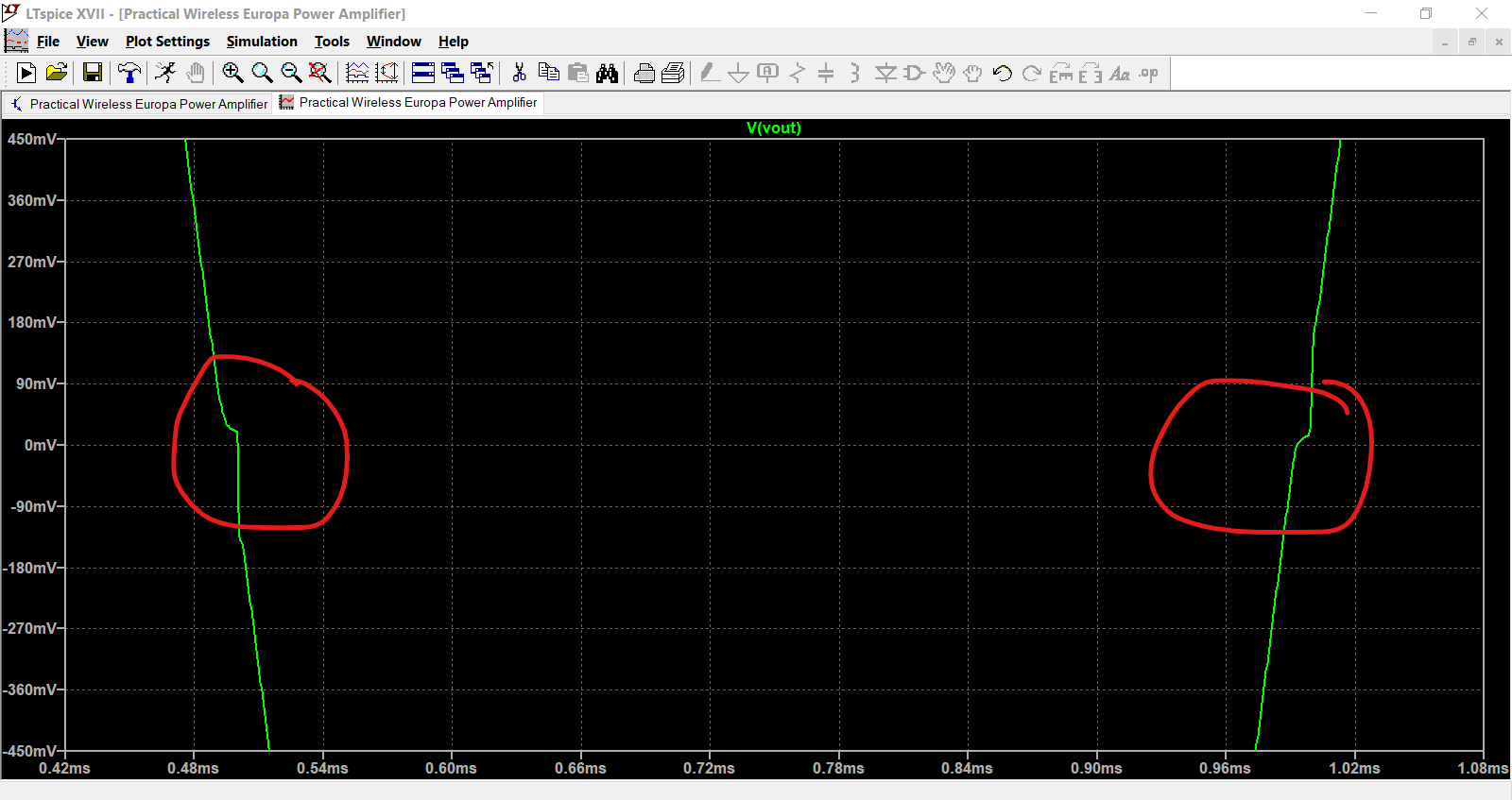Click the SPICE directive '.op' icon

[x=1149, y=73]
